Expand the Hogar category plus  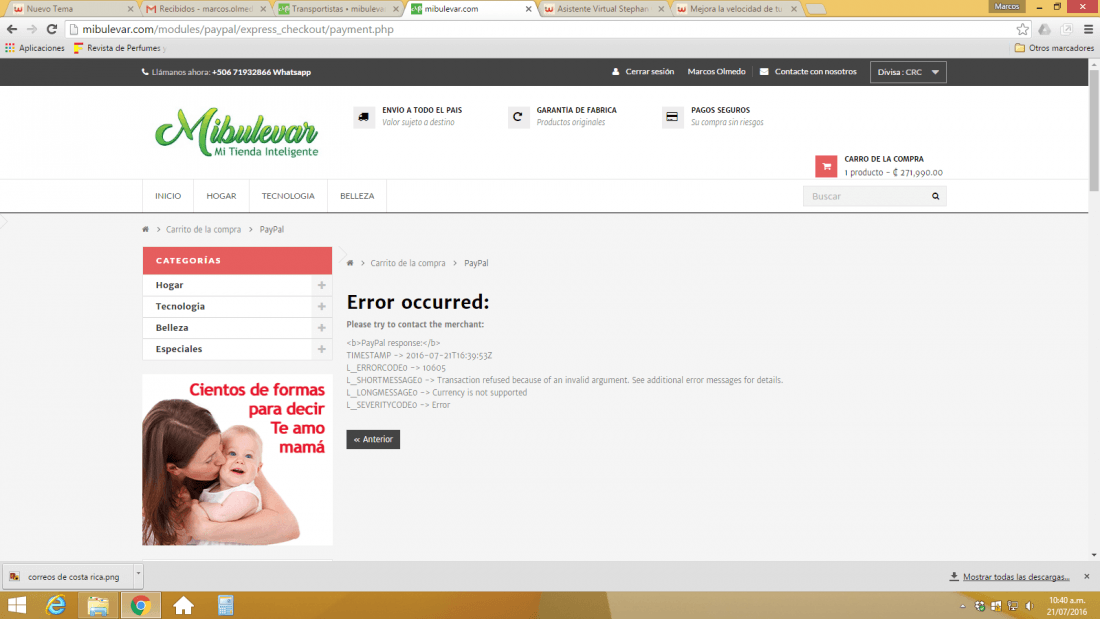[x=321, y=285]
